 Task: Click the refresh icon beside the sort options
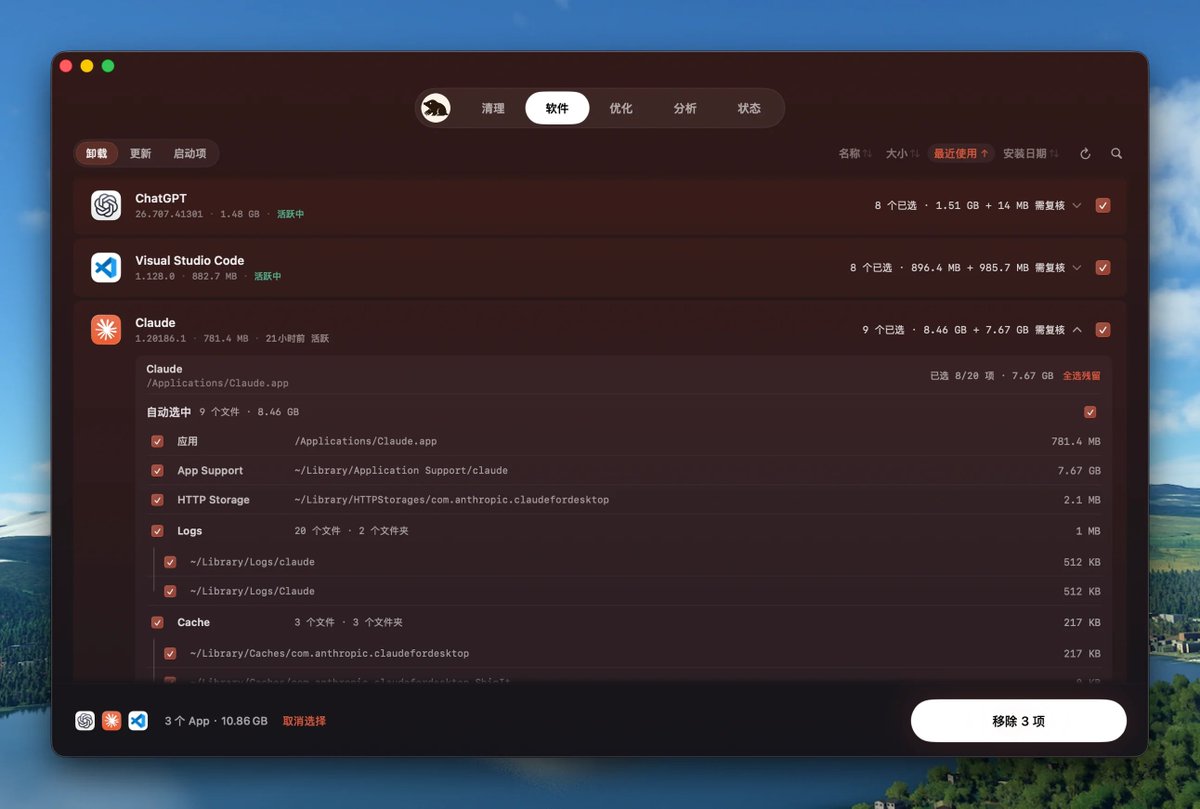point(1085,154)
